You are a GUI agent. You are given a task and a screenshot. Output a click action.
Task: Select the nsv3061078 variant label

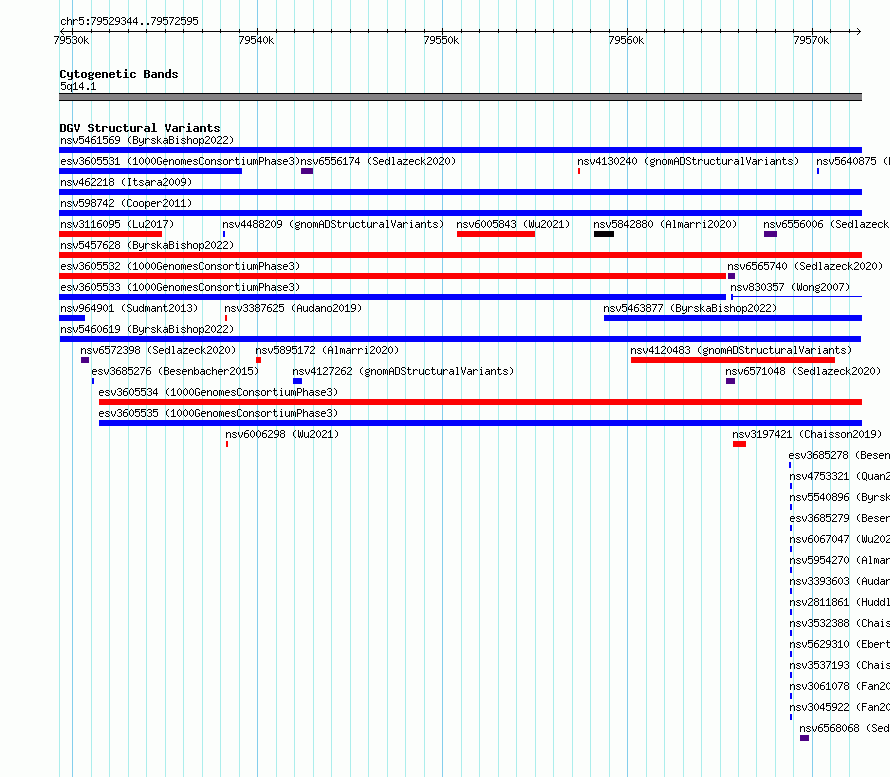tap(839, 686)
